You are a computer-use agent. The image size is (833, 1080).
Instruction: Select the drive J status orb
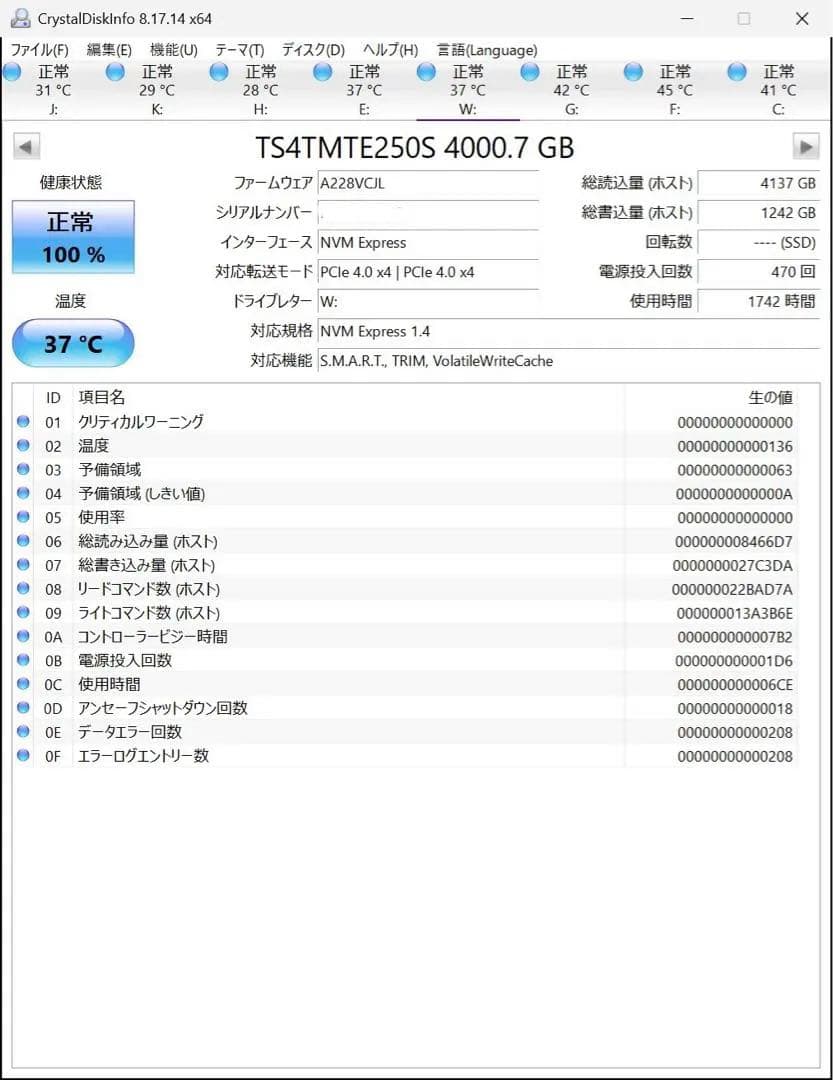coord(12,71)
